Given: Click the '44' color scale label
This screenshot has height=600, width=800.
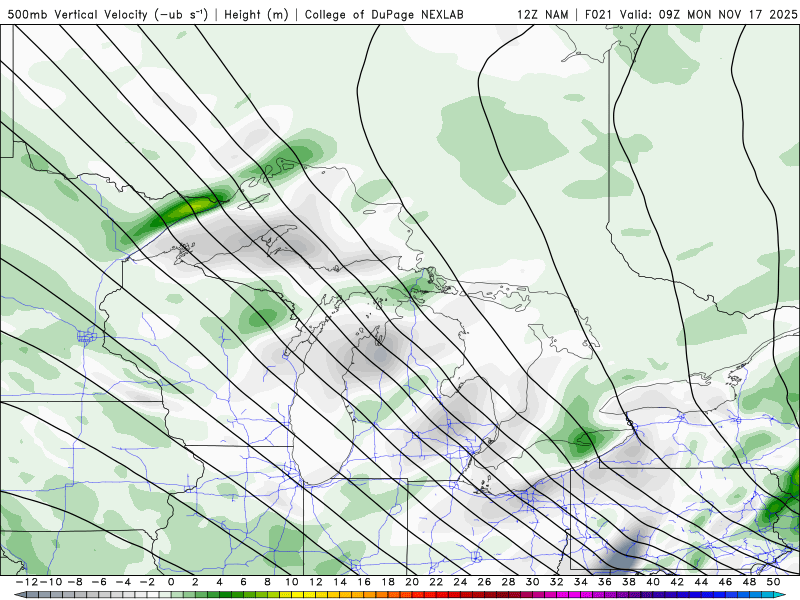Looking at the screenshot, I should (x=701, y=582).
